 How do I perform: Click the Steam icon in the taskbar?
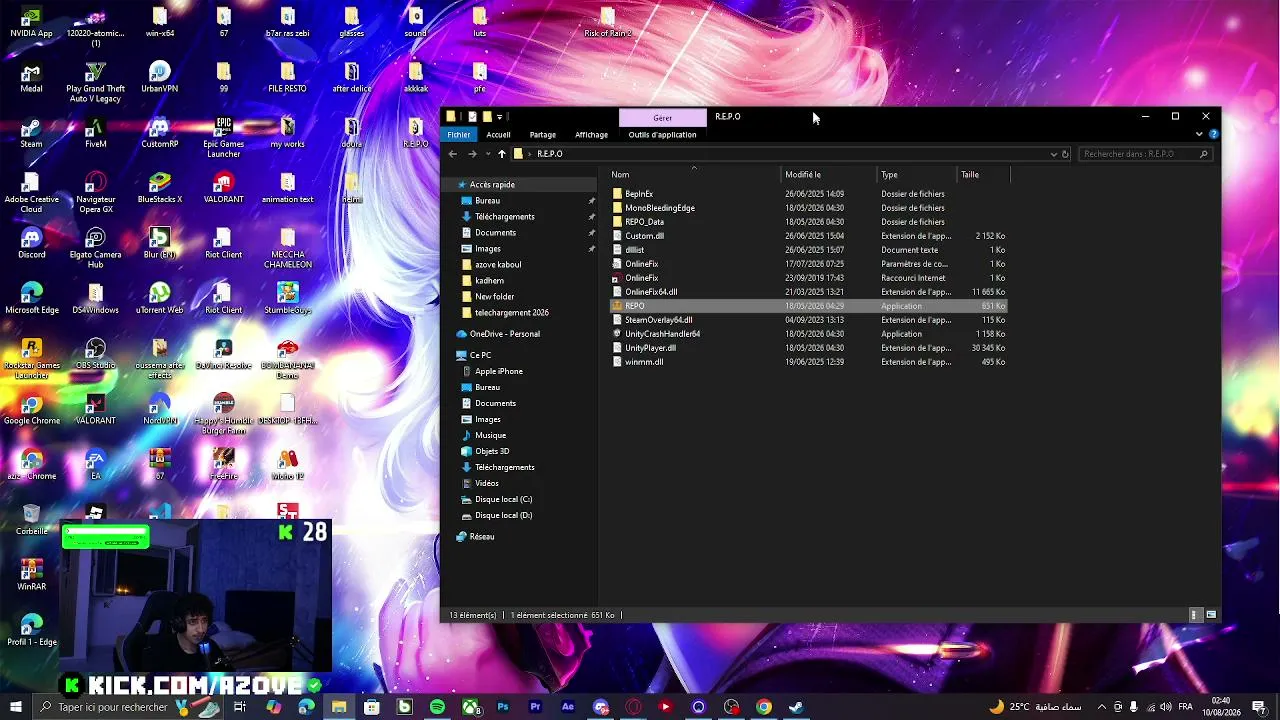796,707
